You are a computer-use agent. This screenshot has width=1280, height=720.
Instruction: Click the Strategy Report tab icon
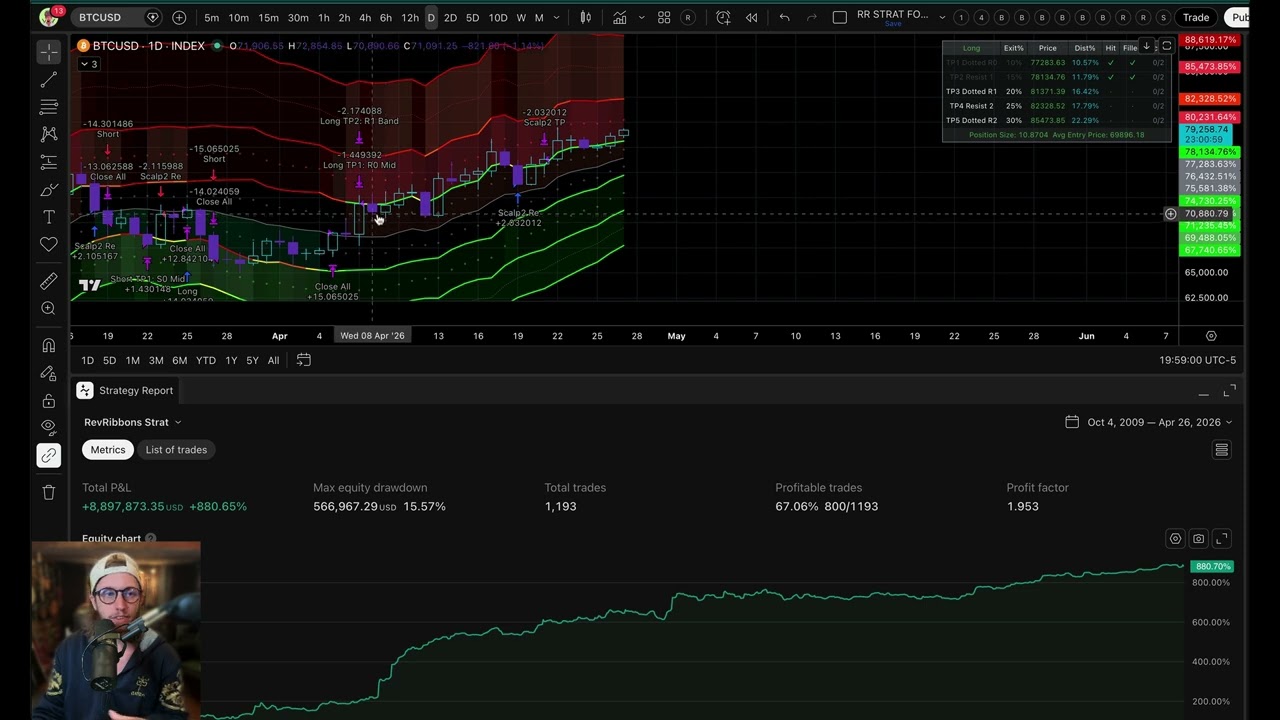coord(85,391)
